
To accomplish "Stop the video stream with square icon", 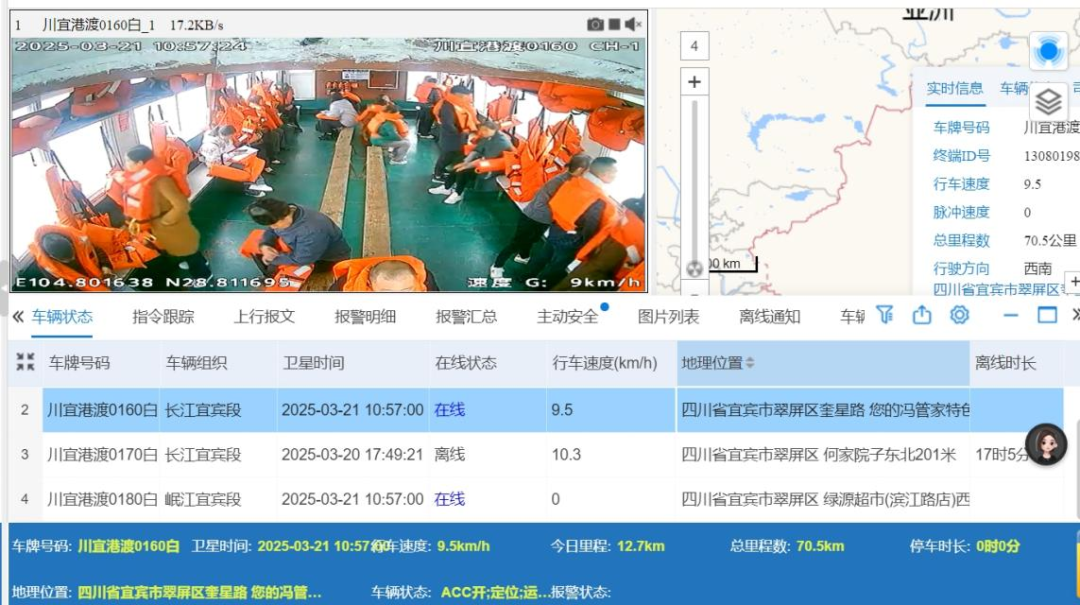I will [614, 25].
